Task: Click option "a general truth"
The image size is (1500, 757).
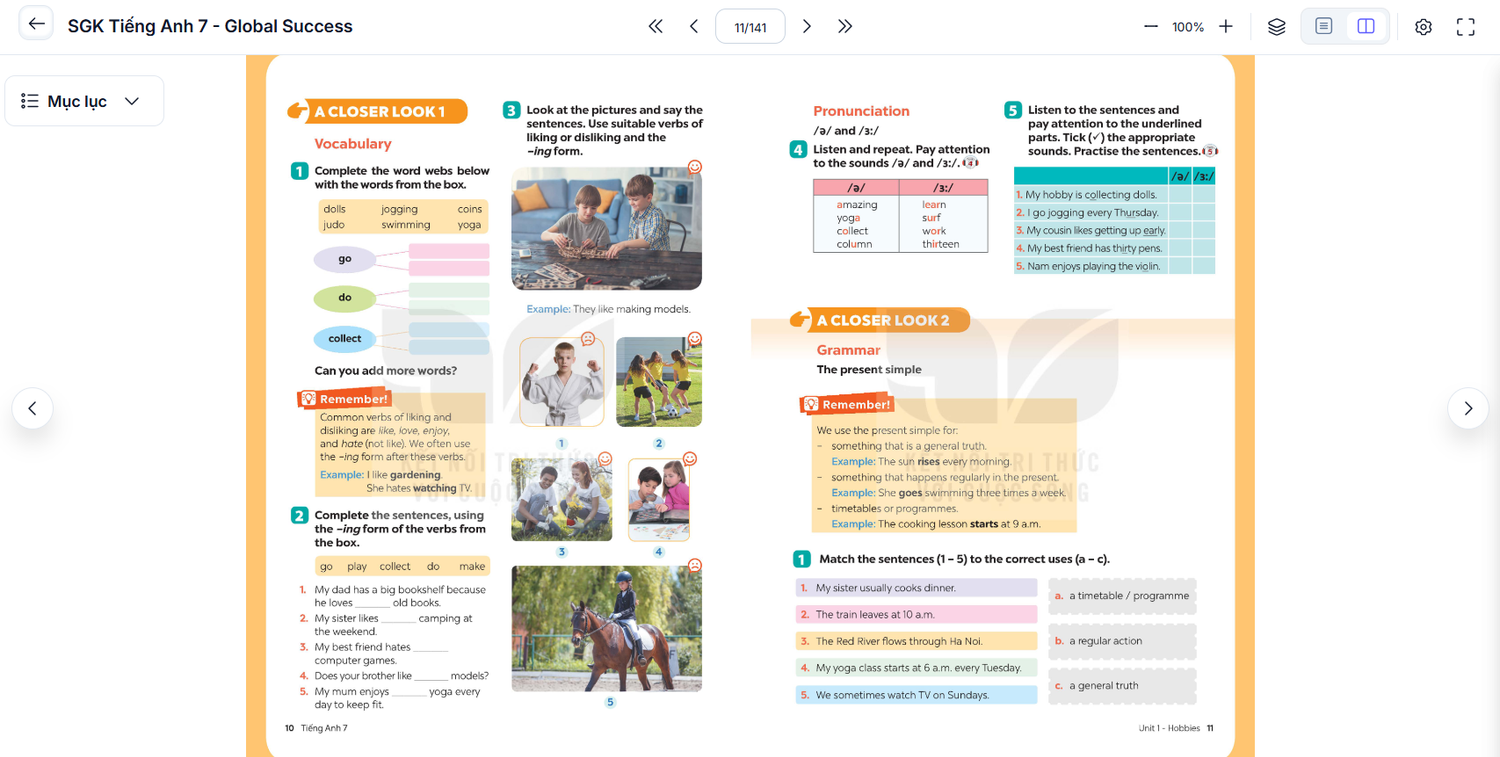Action: point(1122,686)
